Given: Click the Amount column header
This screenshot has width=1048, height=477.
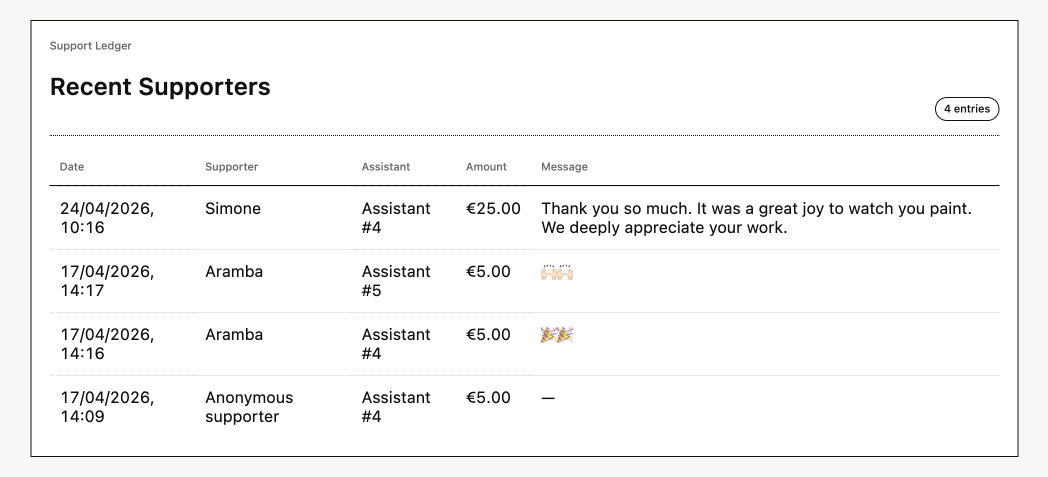Looking at the screenshot, I should (x=486, y=167).
